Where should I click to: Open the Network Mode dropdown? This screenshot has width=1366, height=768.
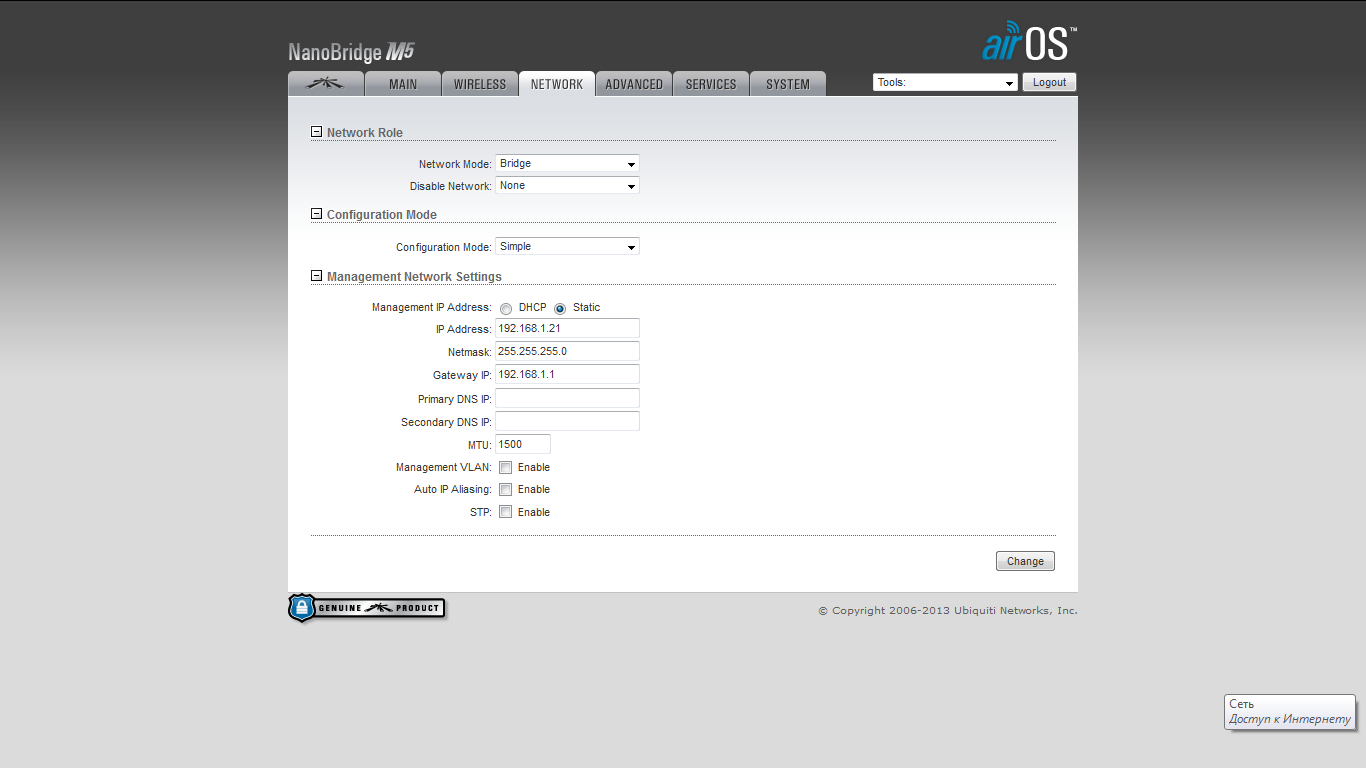[x=567, y=164]
